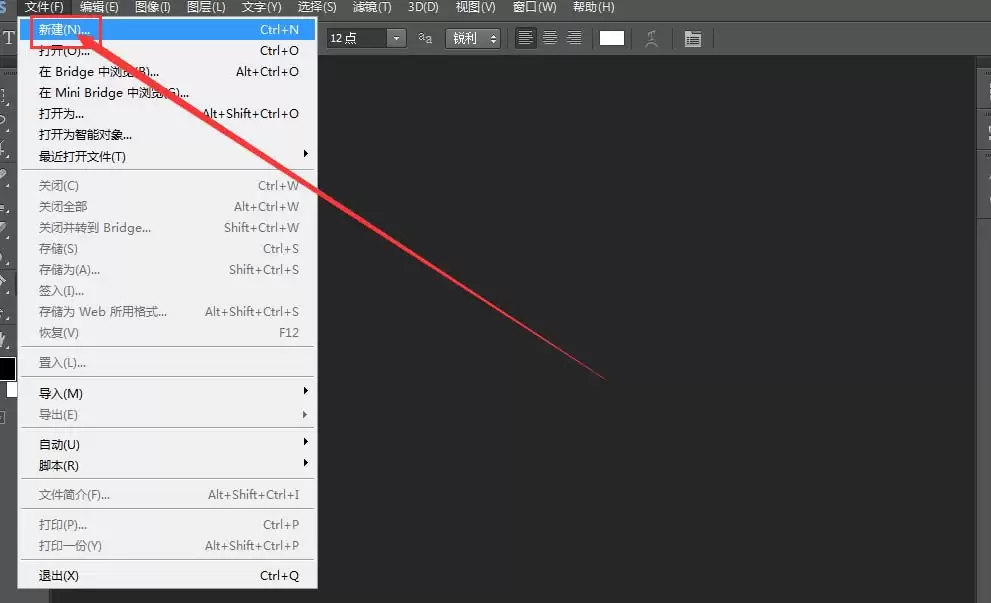
Task: Open the 窗口(W) menu
Action: pos(535,8)
